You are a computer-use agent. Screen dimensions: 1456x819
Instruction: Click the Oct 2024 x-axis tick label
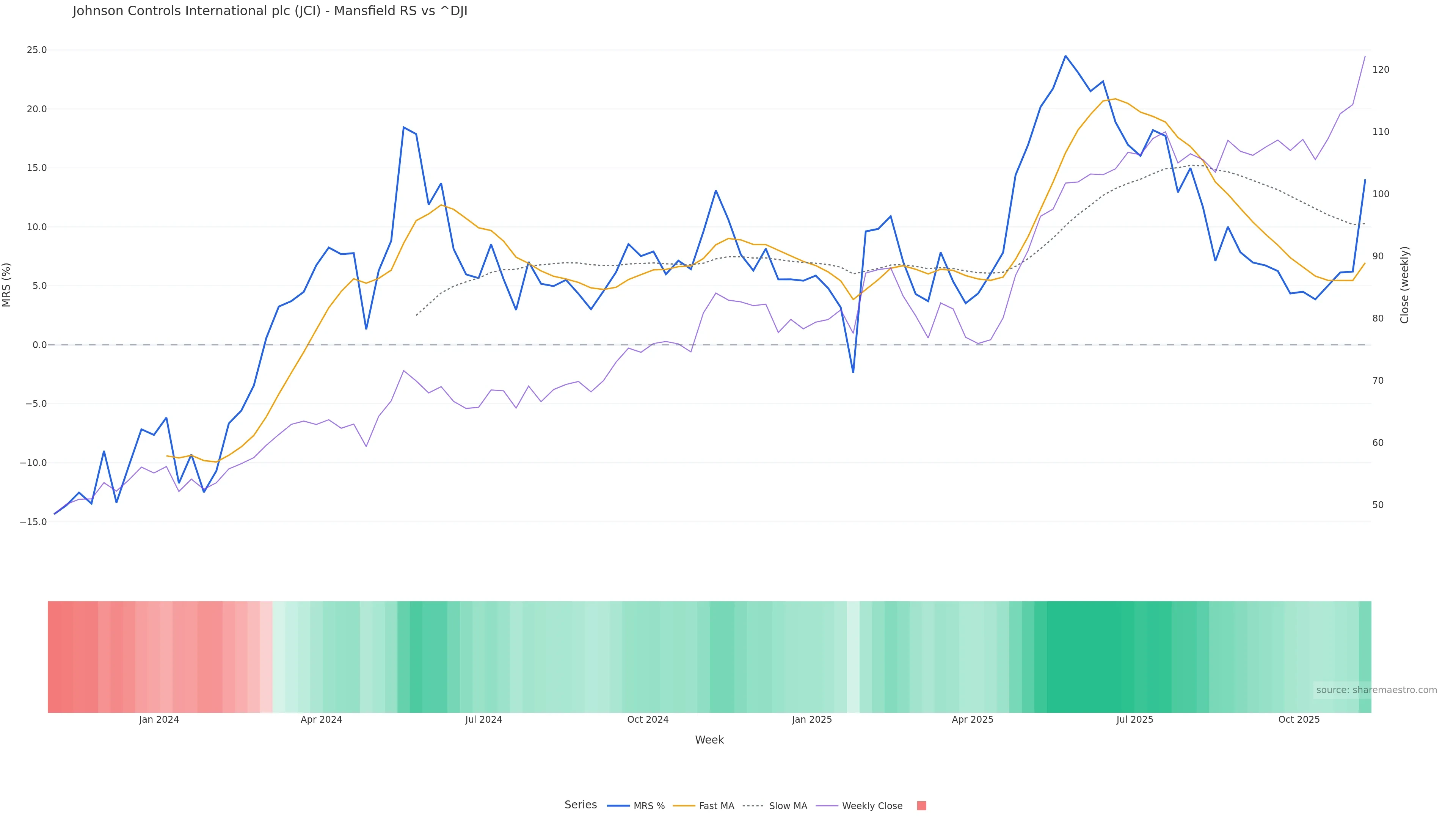coord(648,720)
